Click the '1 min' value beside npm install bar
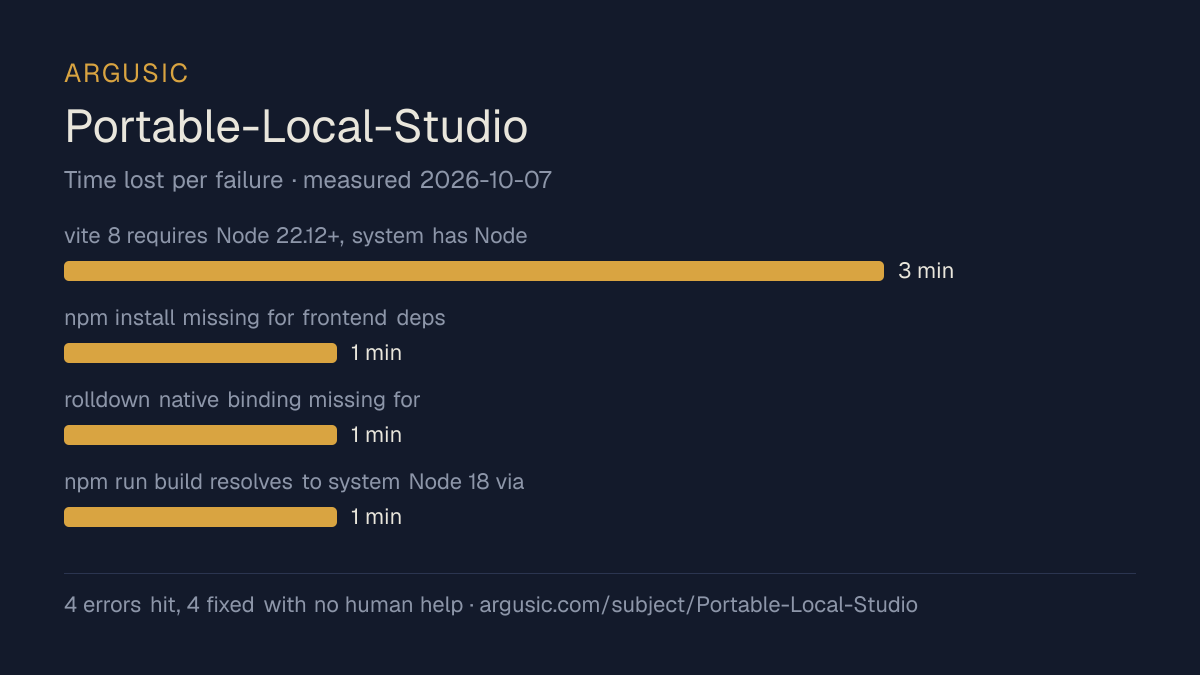 pyautogui.click(x=376, y=353)
